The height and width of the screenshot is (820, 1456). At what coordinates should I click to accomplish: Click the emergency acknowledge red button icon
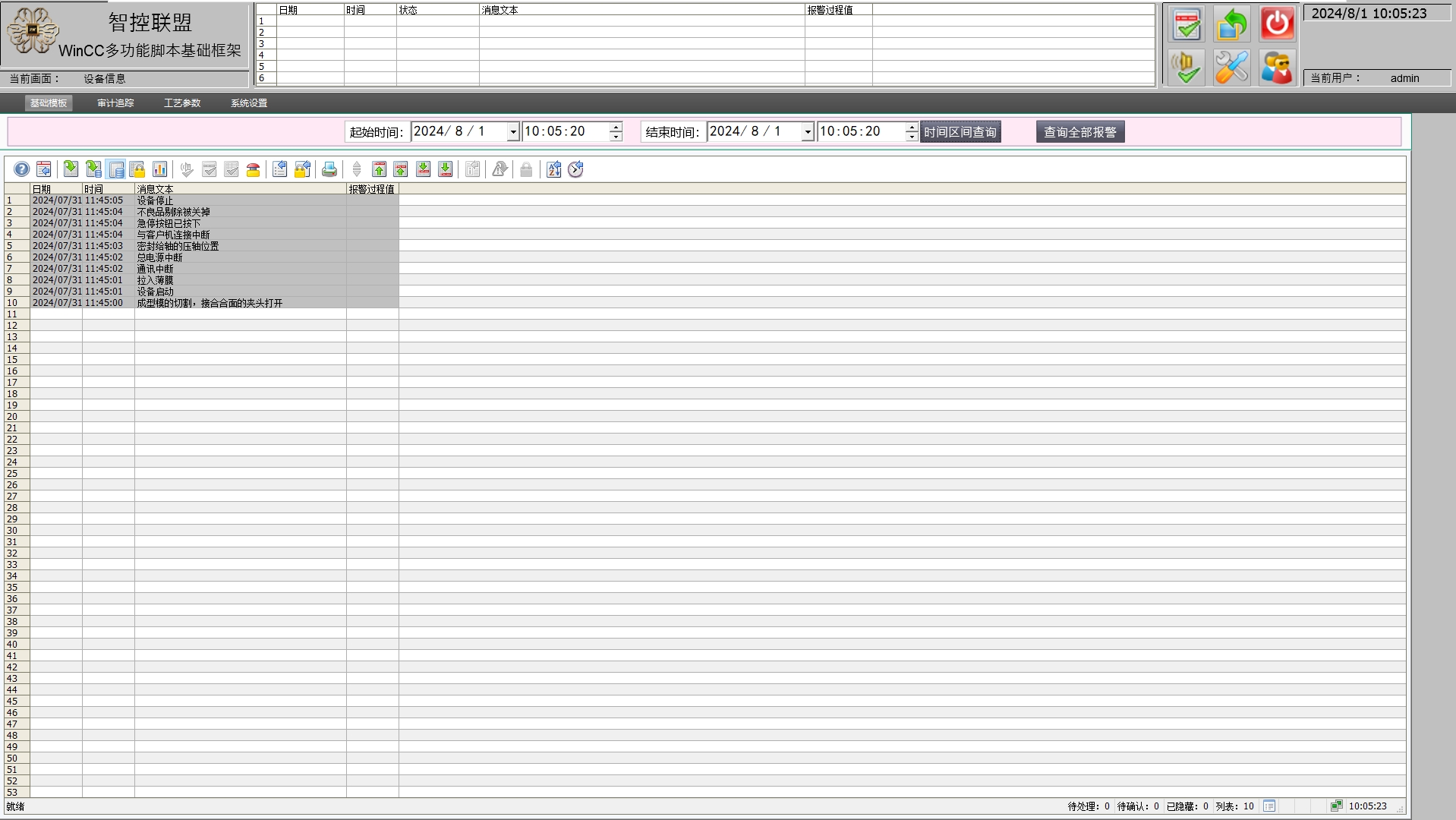click(x=254, y=169)
